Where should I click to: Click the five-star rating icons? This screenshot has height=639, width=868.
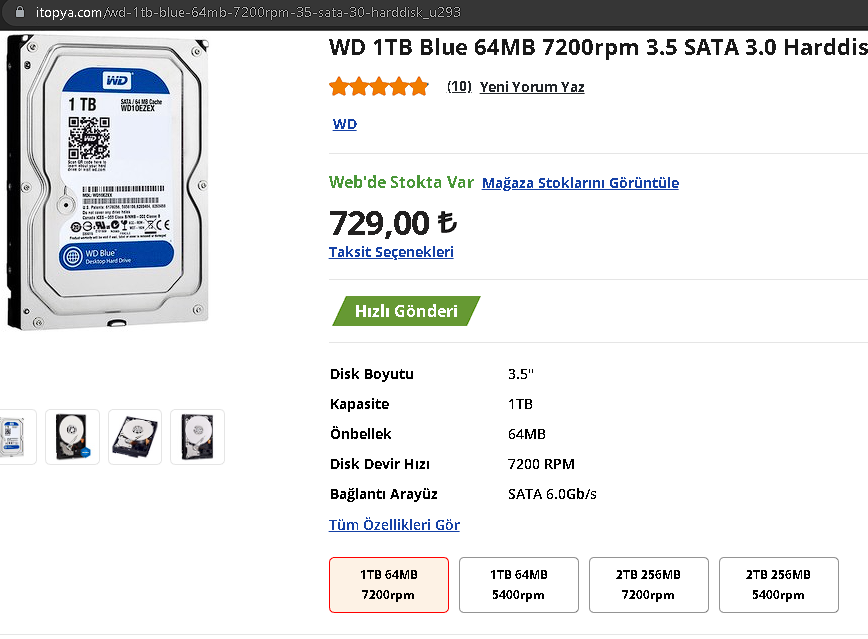pos(379,87)
